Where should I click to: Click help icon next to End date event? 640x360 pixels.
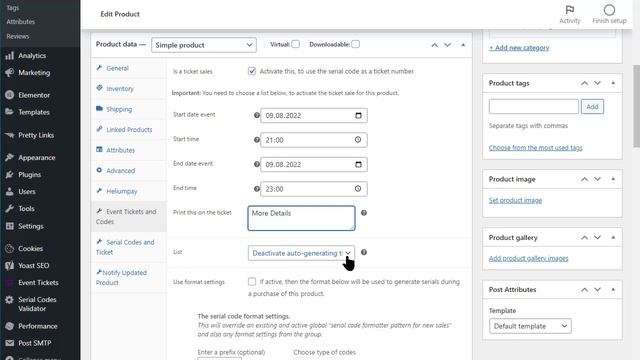[257, 164]
